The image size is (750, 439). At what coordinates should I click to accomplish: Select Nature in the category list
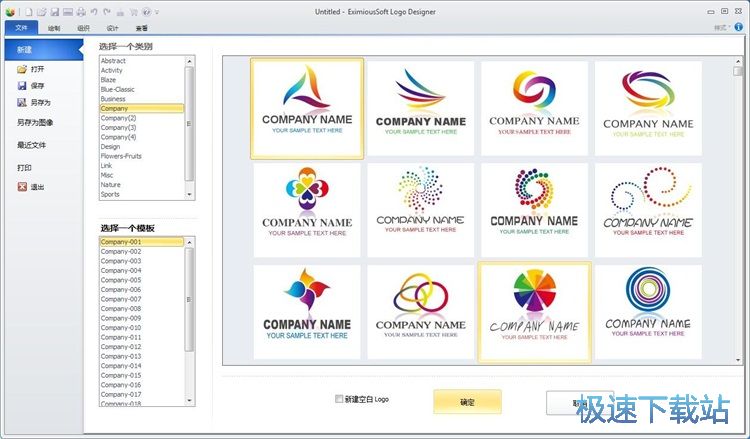[x=142, y=185]
